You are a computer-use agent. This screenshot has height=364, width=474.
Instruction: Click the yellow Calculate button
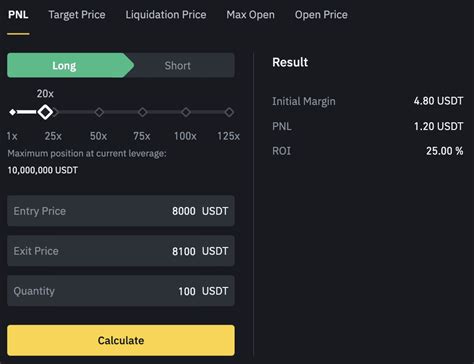click(121, 340)
